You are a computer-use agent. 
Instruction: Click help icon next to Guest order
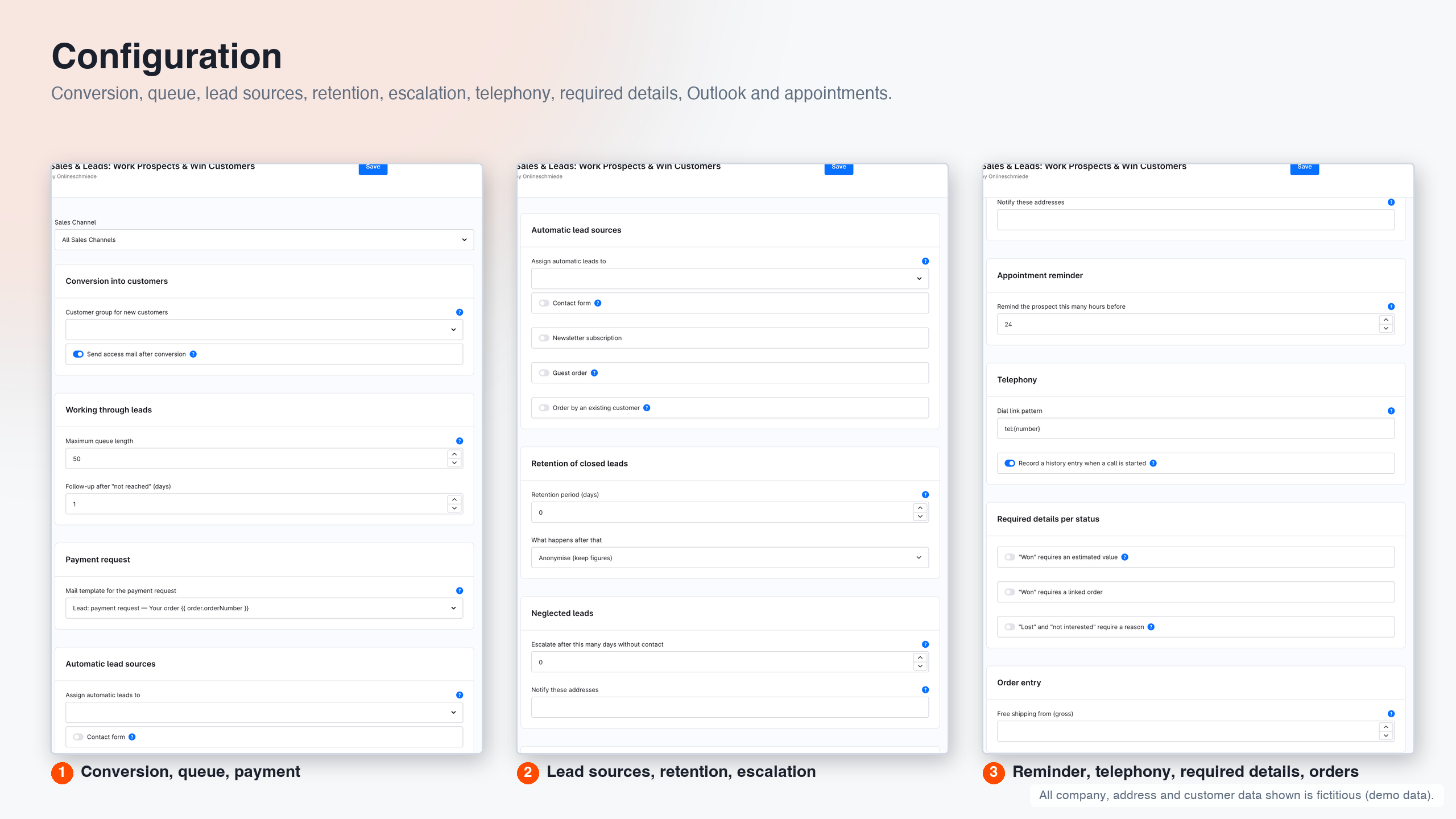click(594, 373)
